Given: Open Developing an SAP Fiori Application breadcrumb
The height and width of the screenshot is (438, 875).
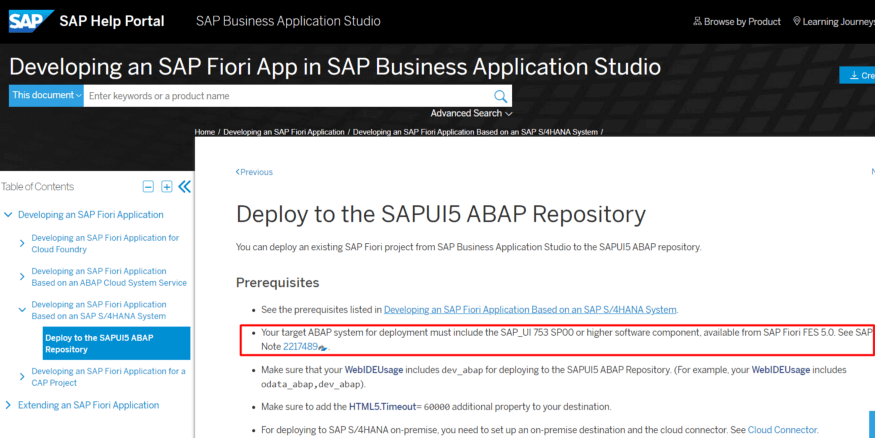Looking at the screenshot, I should point(283,132).
